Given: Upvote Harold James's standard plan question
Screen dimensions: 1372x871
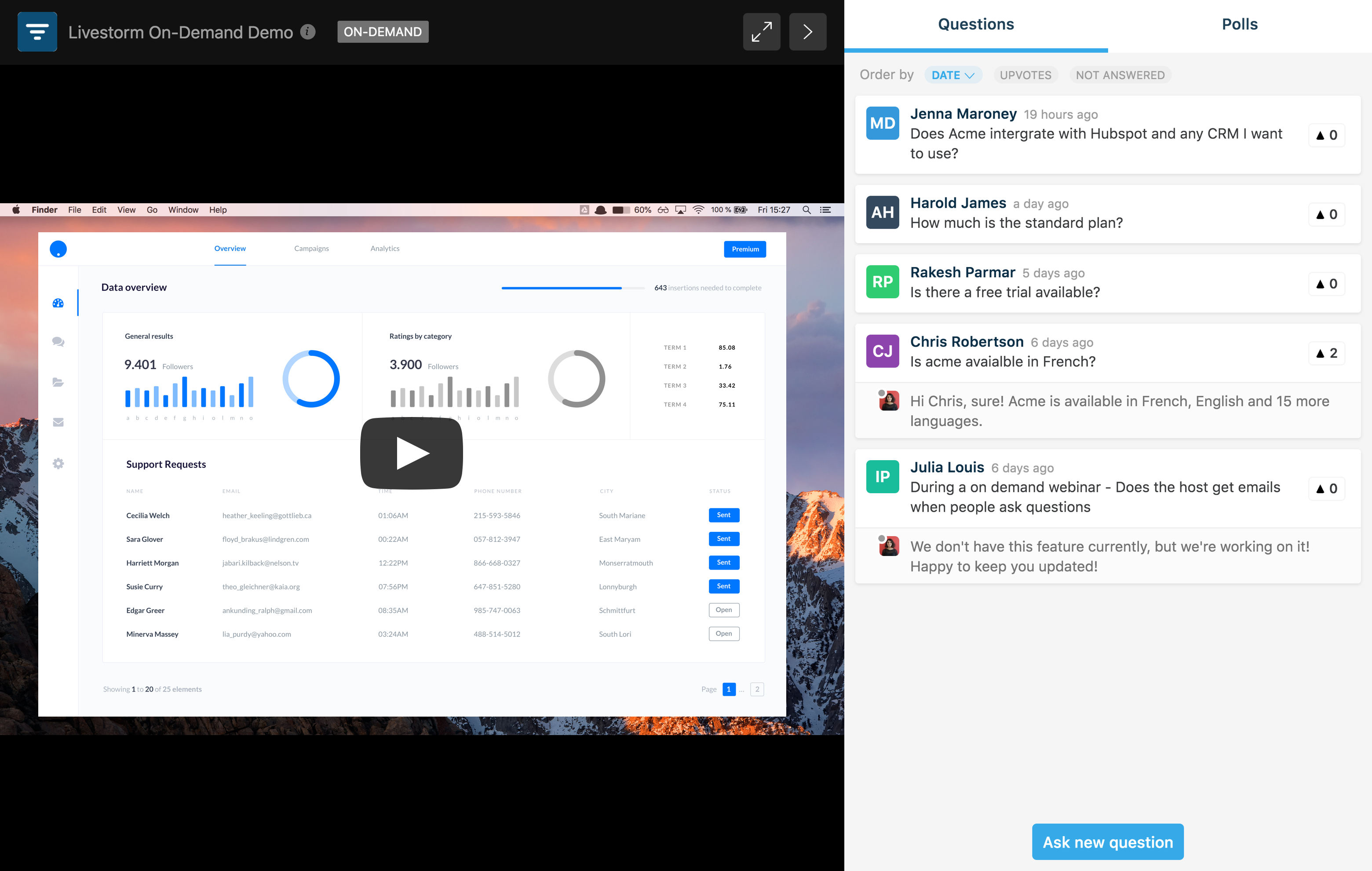Looking at the screenshot, I should (1326, 214).
